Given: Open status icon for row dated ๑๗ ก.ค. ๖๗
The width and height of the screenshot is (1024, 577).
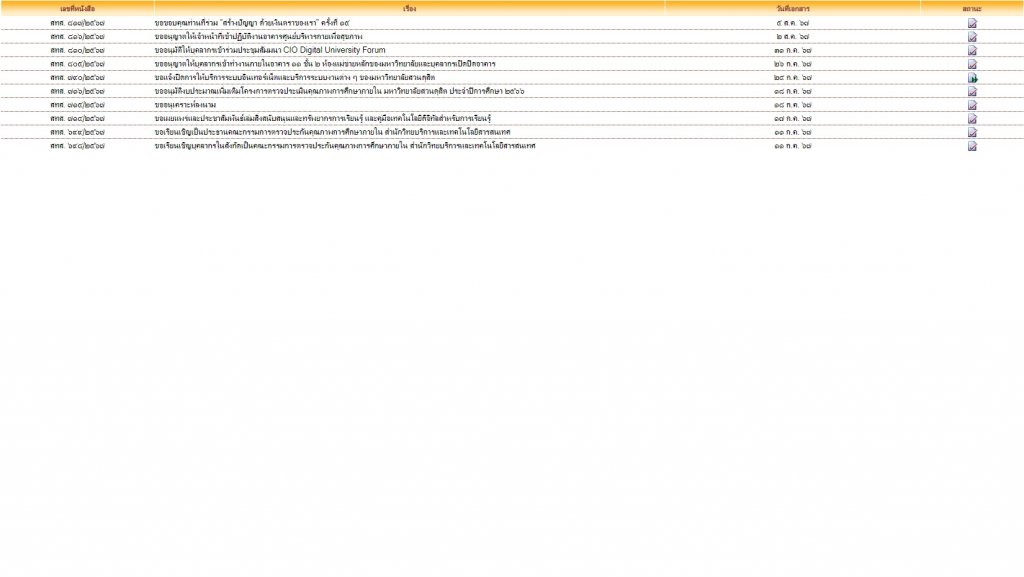Looking at the screenshot, I should [972, 119].
